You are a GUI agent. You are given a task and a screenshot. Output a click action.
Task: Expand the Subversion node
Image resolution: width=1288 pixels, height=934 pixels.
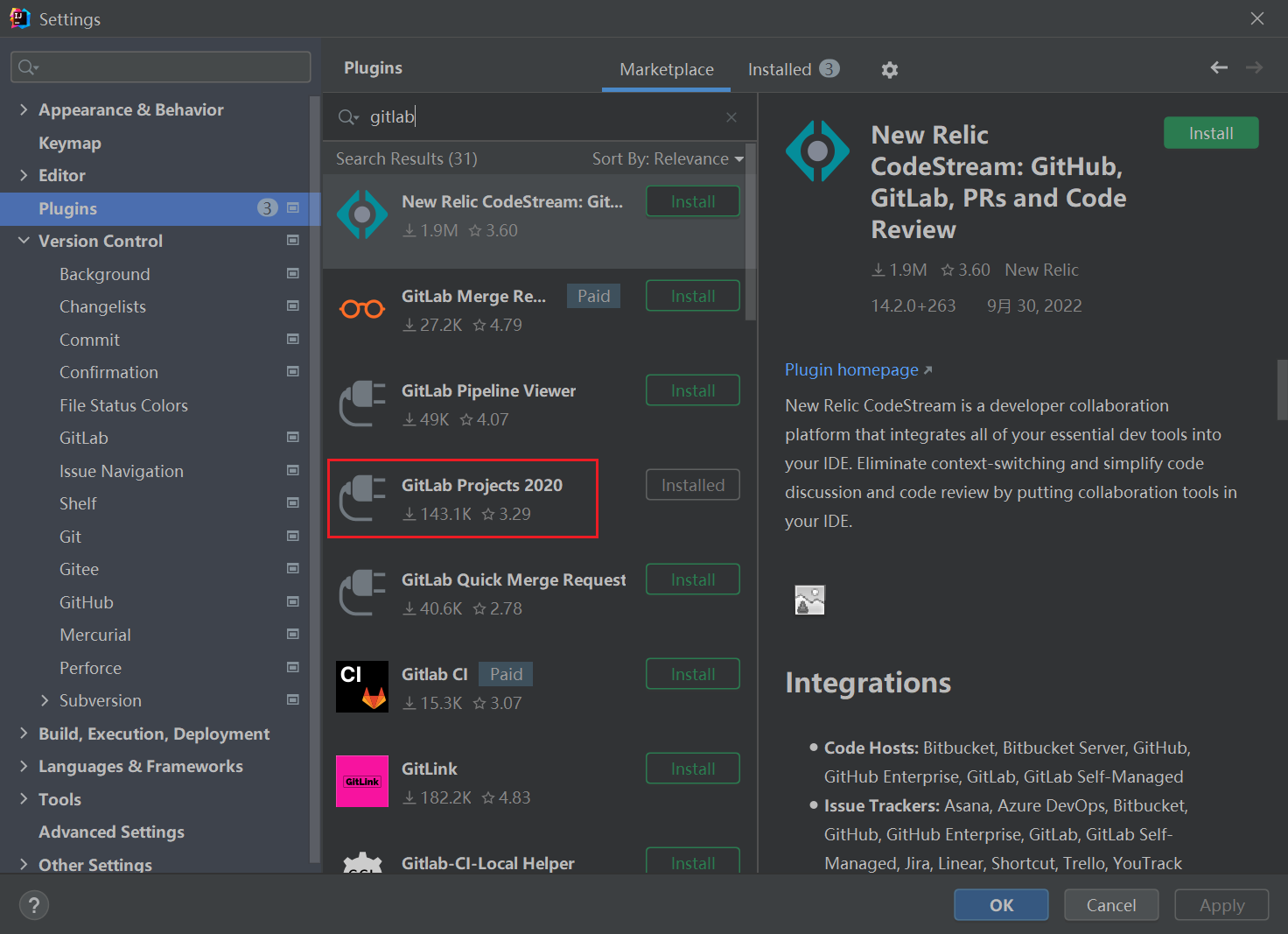click(45, 700)
